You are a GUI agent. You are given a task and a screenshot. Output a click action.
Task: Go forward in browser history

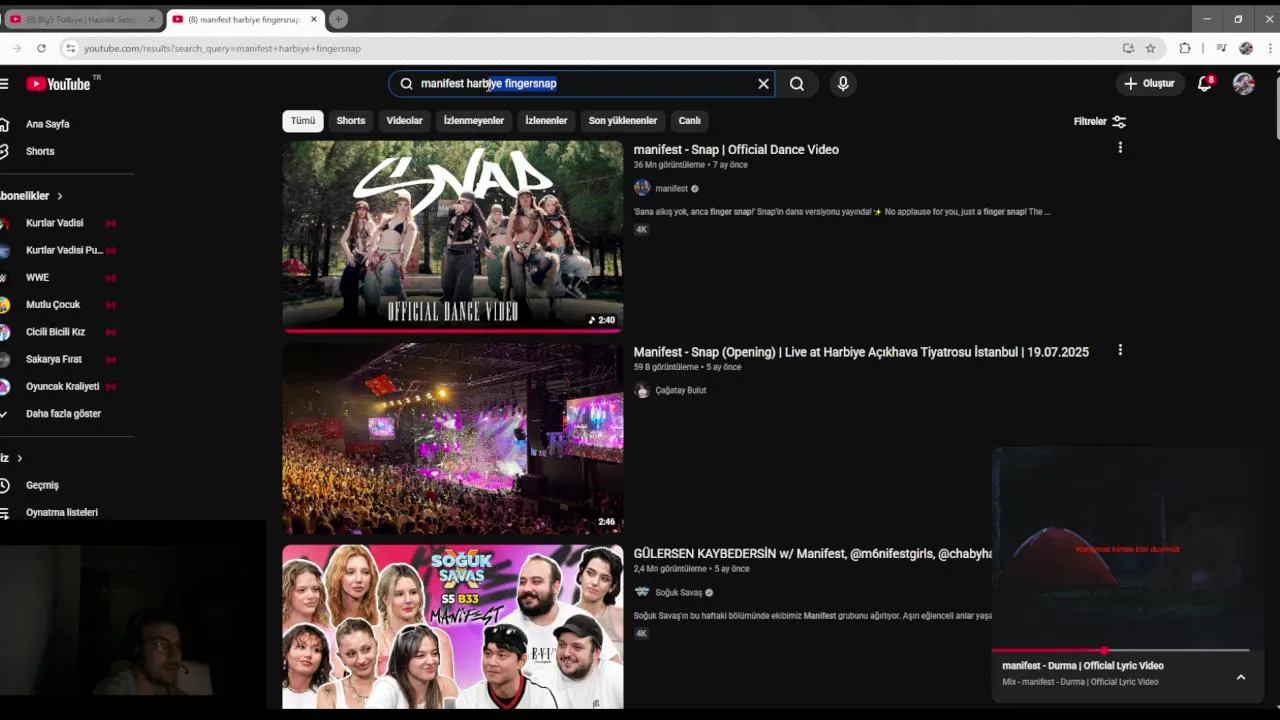click(16, 48)
